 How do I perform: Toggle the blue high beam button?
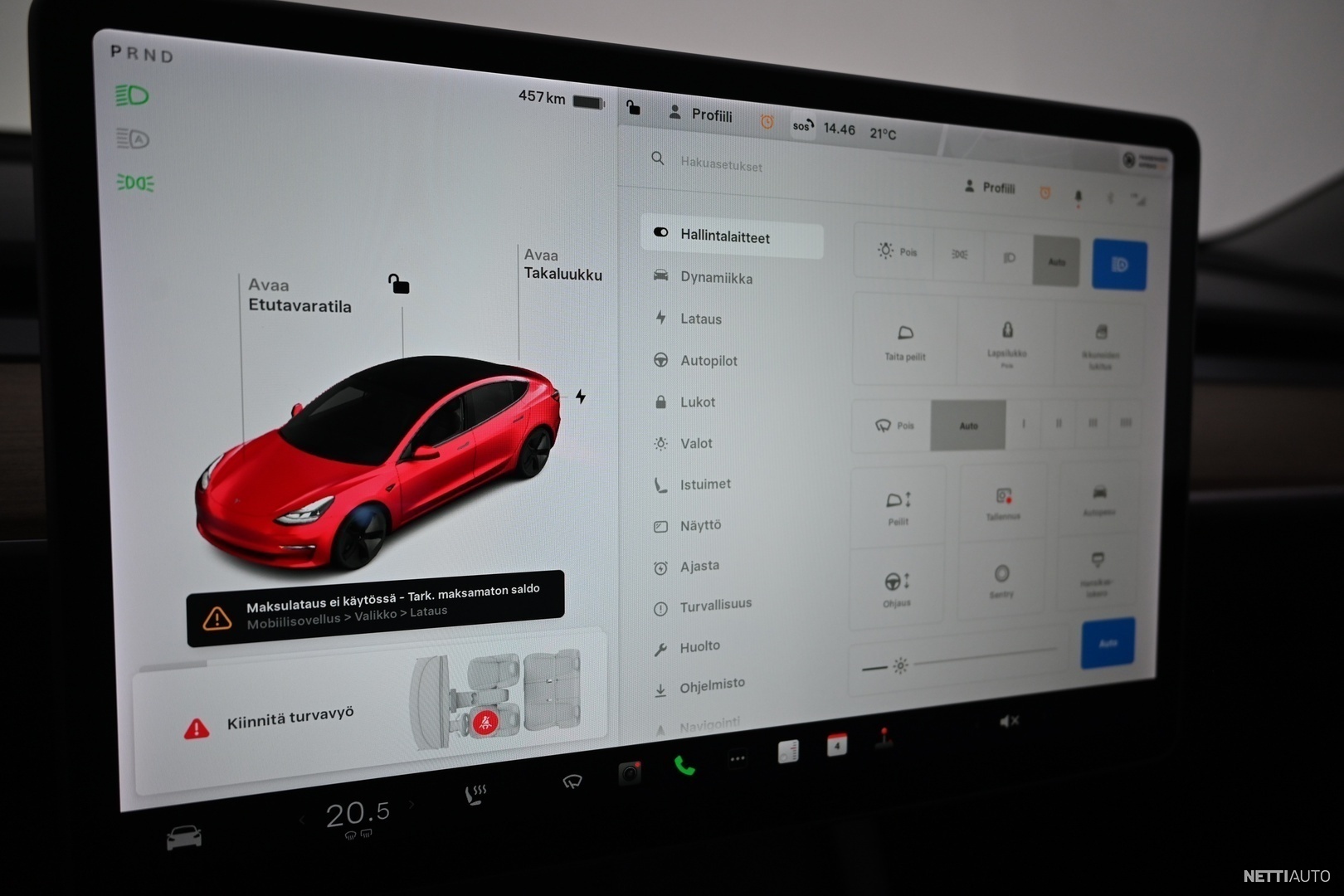tap(1119, 265)
